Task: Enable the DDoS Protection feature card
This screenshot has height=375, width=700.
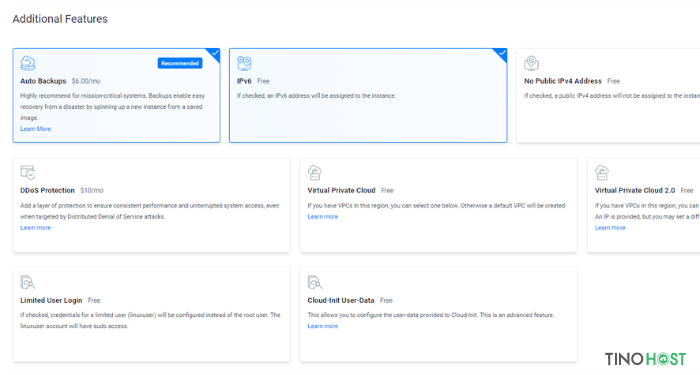Action: click(x=151, y=205)
